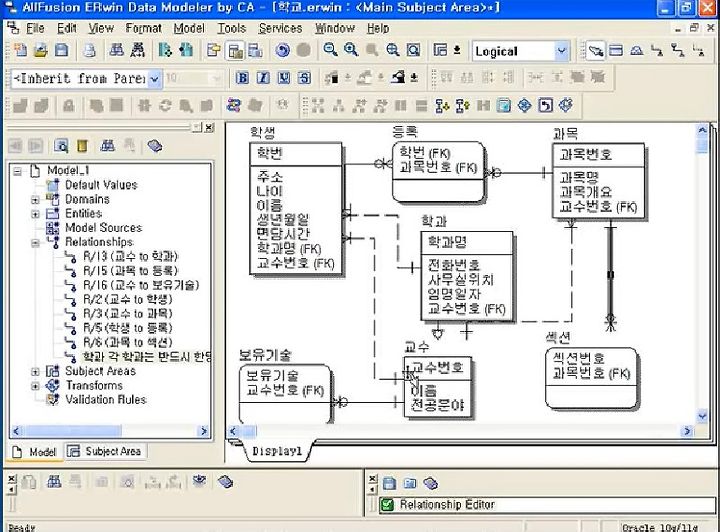This screenshot has width=720, height=532.
Task: Click the book icon in Model Explorer toolbar
Action: click(155, 146)
